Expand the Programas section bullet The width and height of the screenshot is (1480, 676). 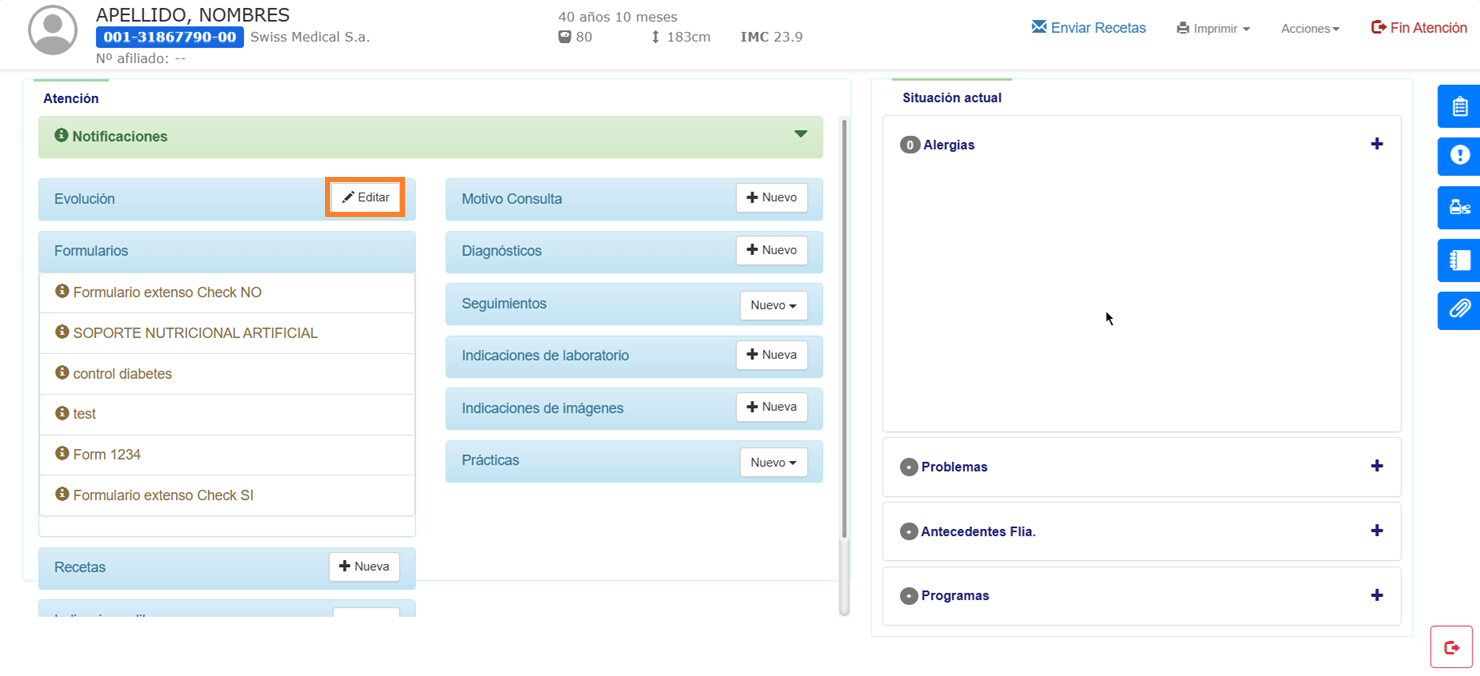point(909,596)
